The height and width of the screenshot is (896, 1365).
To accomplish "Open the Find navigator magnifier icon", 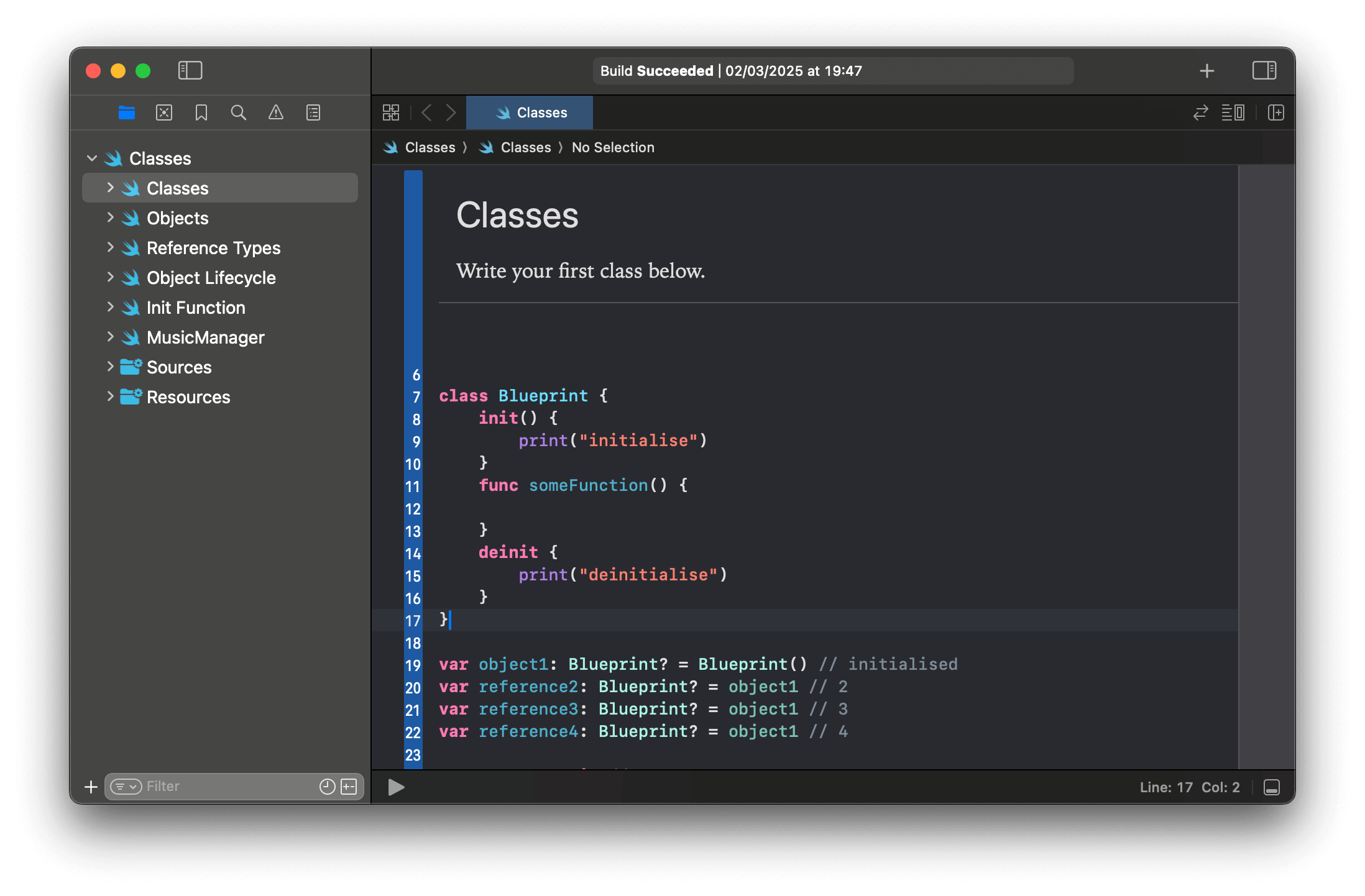I will [x=238, y=112].
